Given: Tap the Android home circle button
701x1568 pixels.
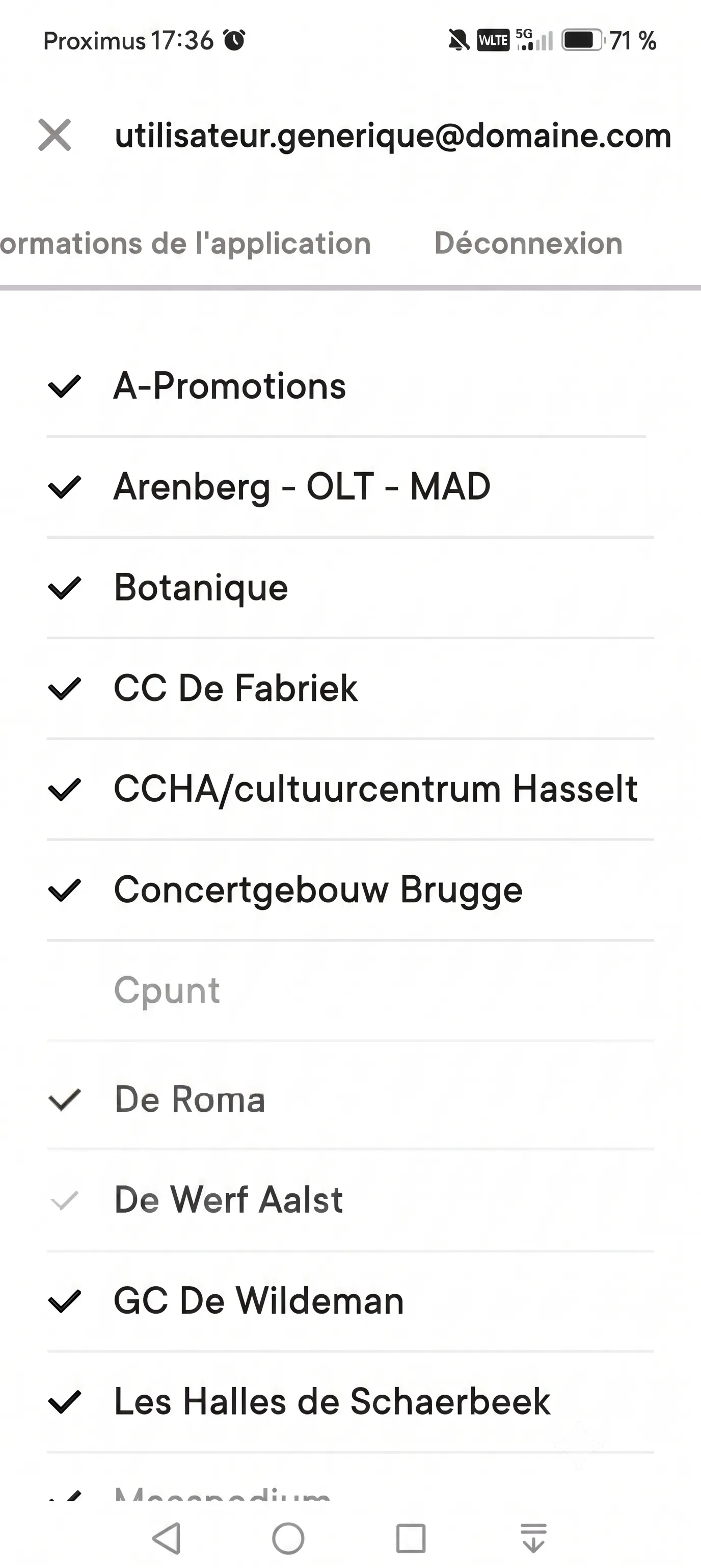Looking at the screenshot, I should click(x=288, y=1538).
